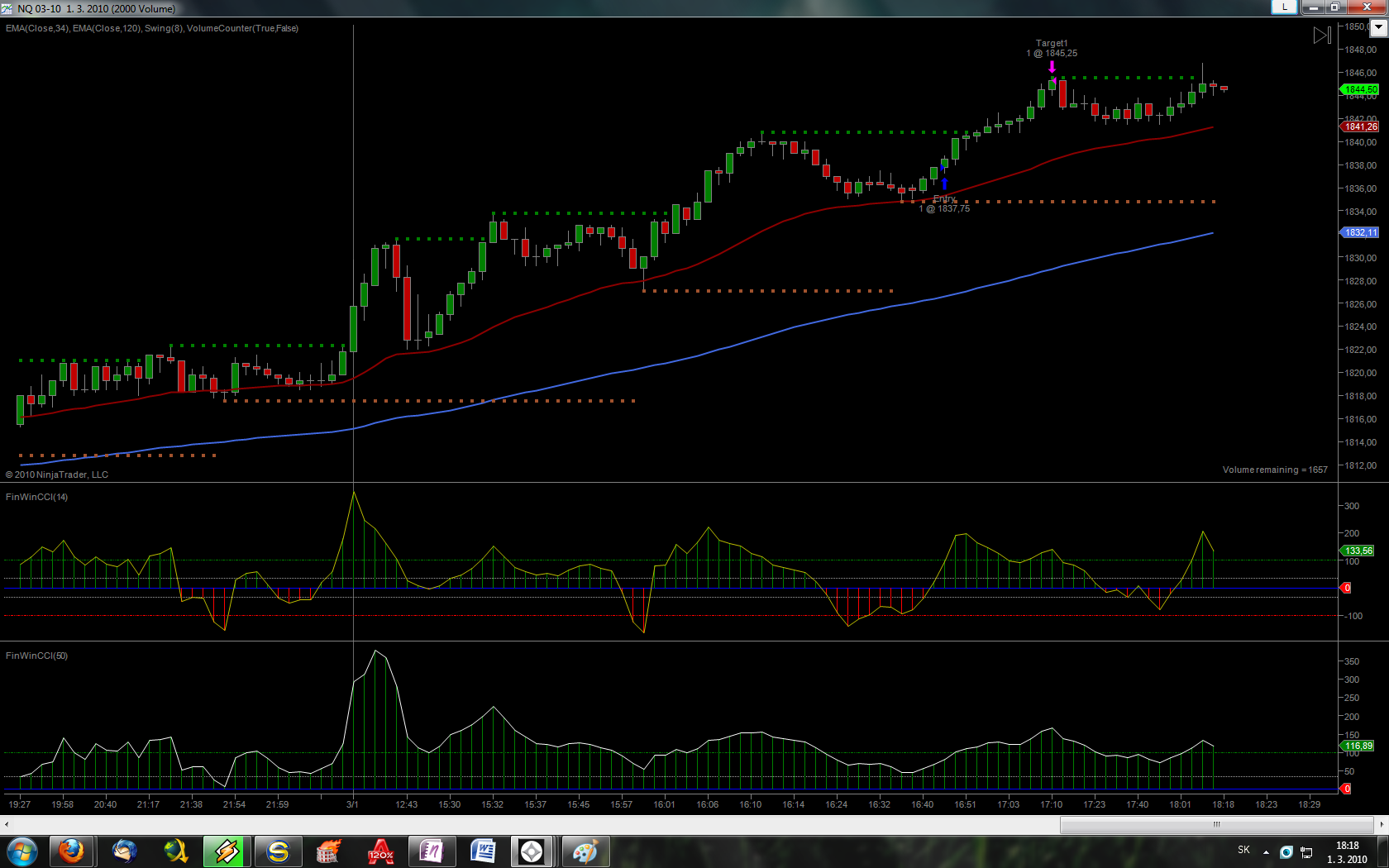Viewport: 1389px width, 868px height.
Task: Open Microsoft Word from the taskbar
Action: 483,851
